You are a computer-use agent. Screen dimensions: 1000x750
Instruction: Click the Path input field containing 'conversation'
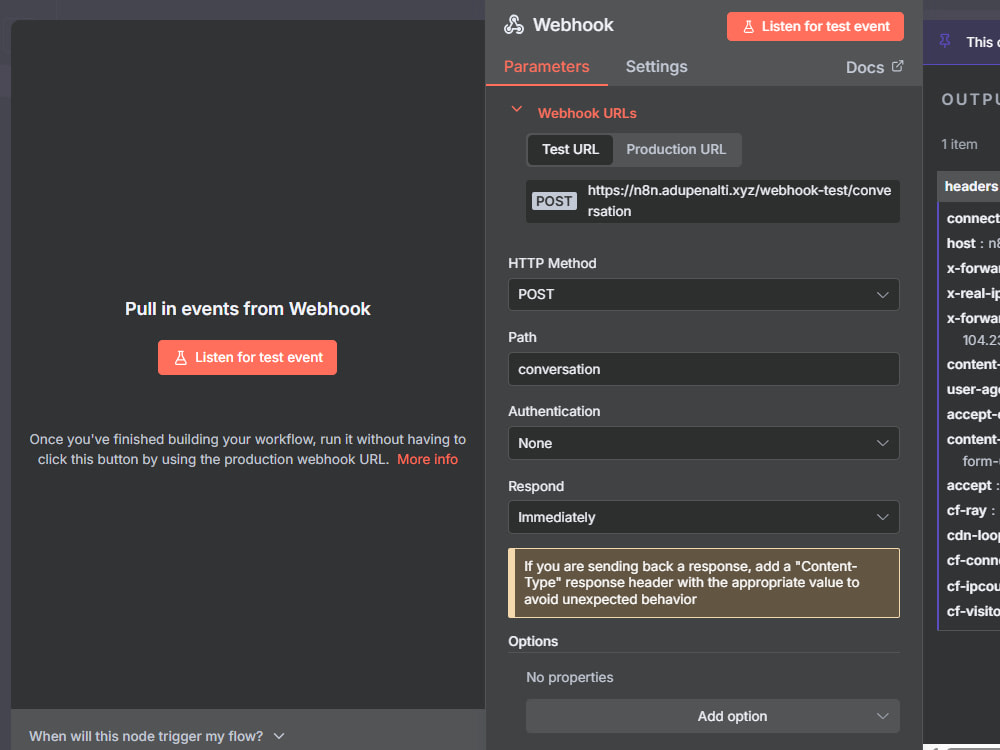pyautogui.click(x=703, y=369)
